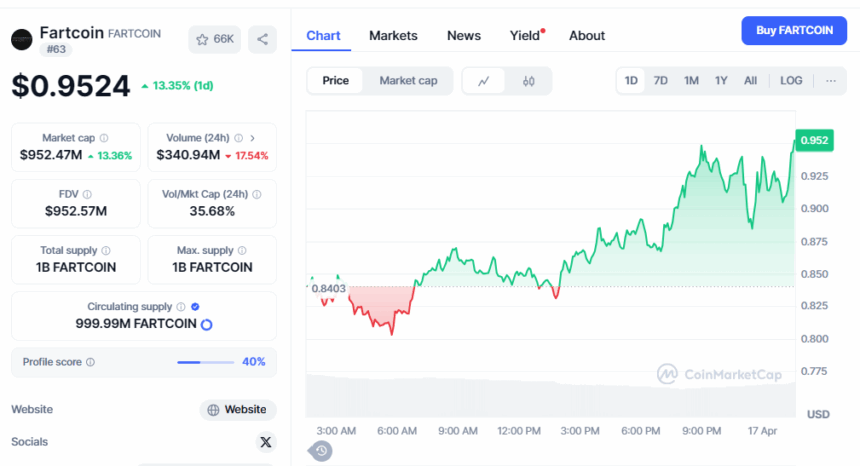Open Max. supply info icon
Viewport: 860px width, 466px height.
pyautogui.click(x=242, y=251)
